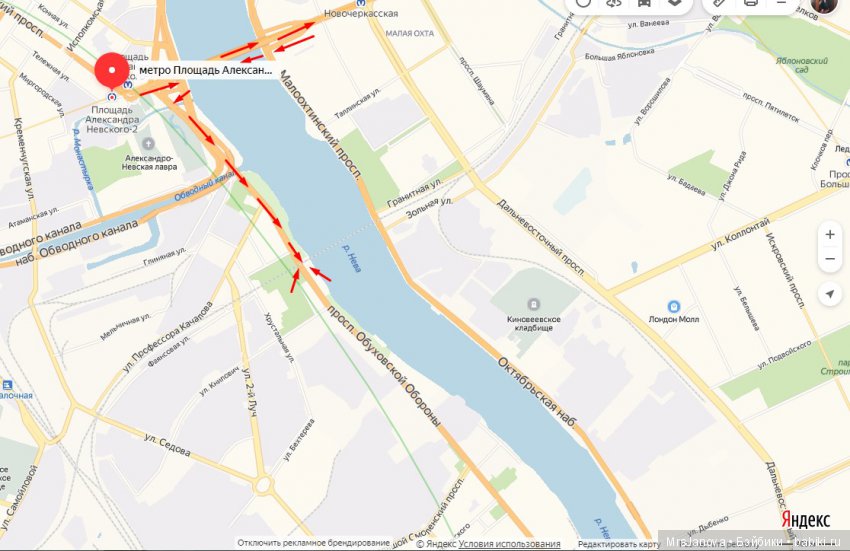Image resolution: width=850 pixels, height=551 pixels.
Task: Click Лондон Молл shopping icon
Action: (x=674, y=306)
